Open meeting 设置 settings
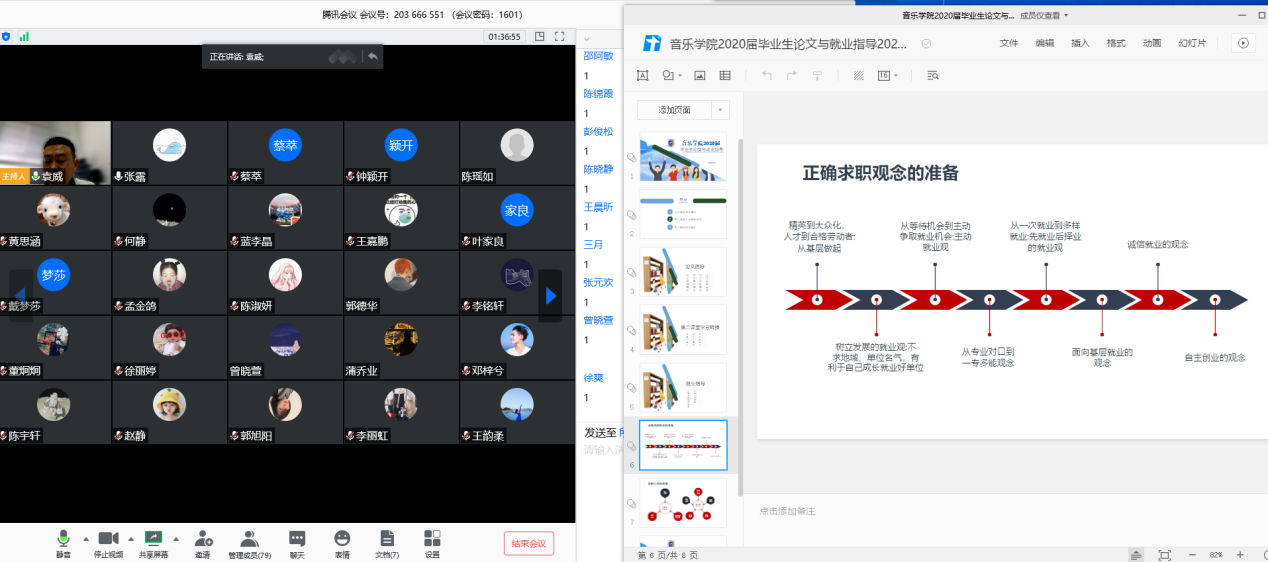This screenshot has width=1268, height=562. [x=432, y=543]
